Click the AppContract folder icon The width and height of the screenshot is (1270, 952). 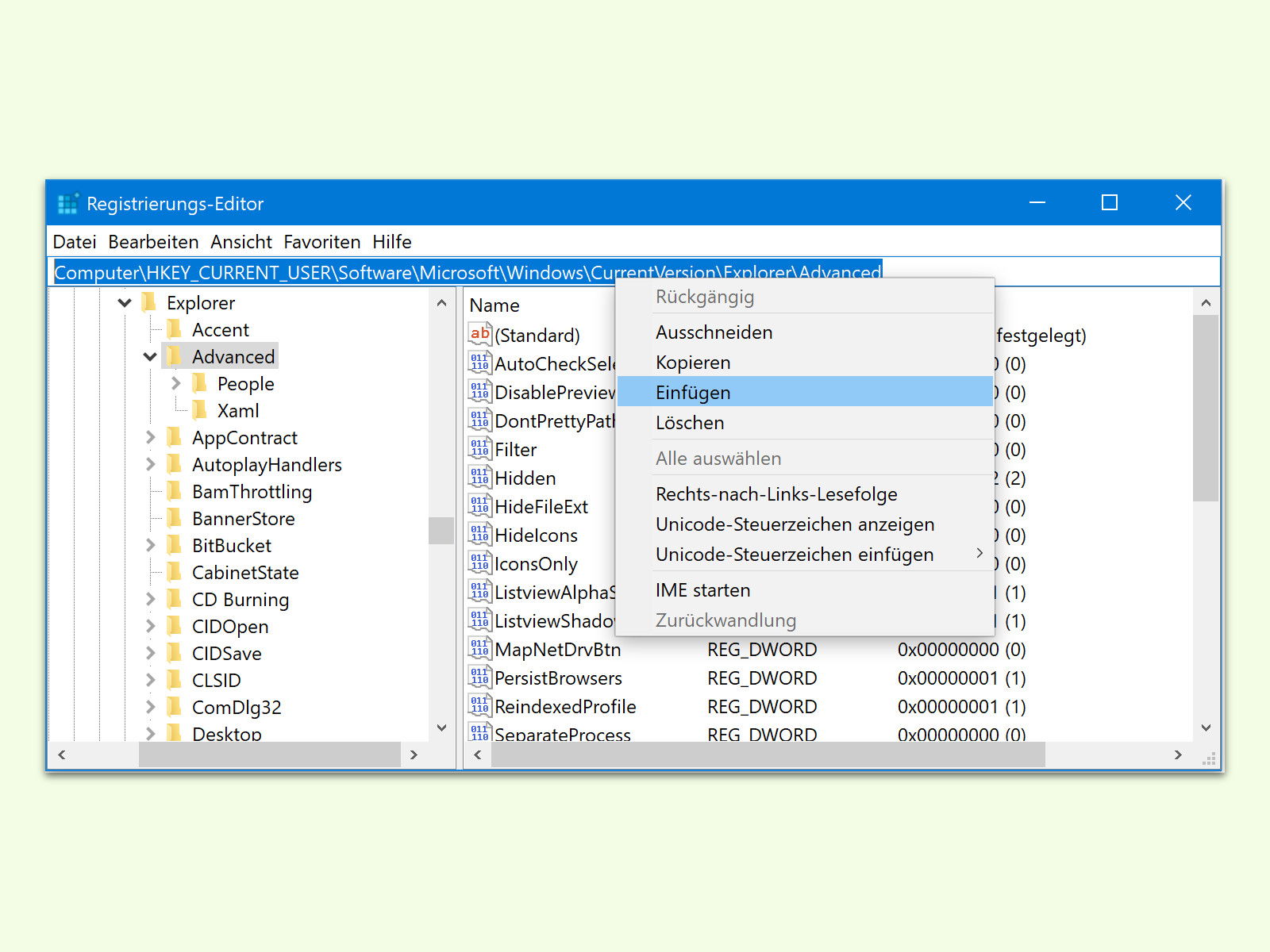pyautogui.click(x=175, y=437)
